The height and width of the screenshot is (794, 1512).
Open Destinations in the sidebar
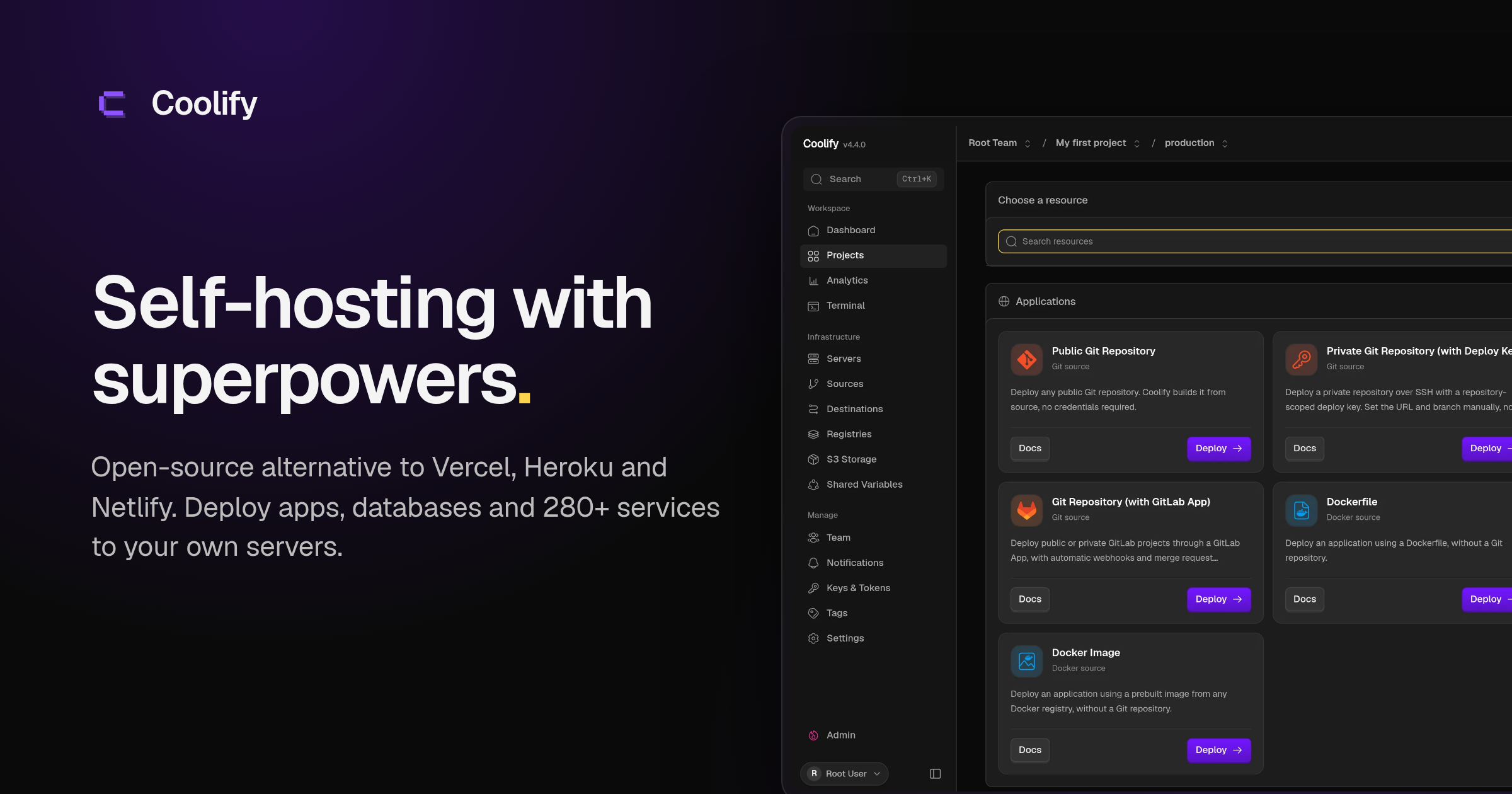[x=873, y=409]
